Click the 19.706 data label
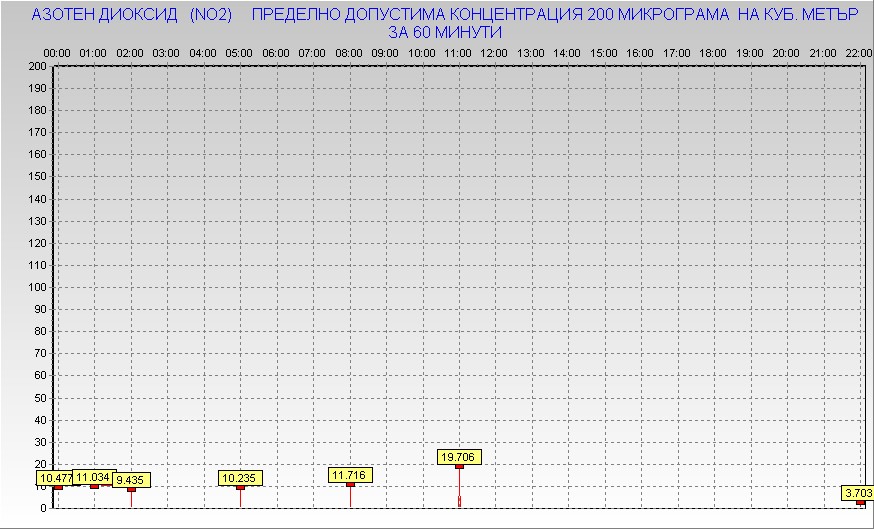874x529 pixels. tap(459, 457)
